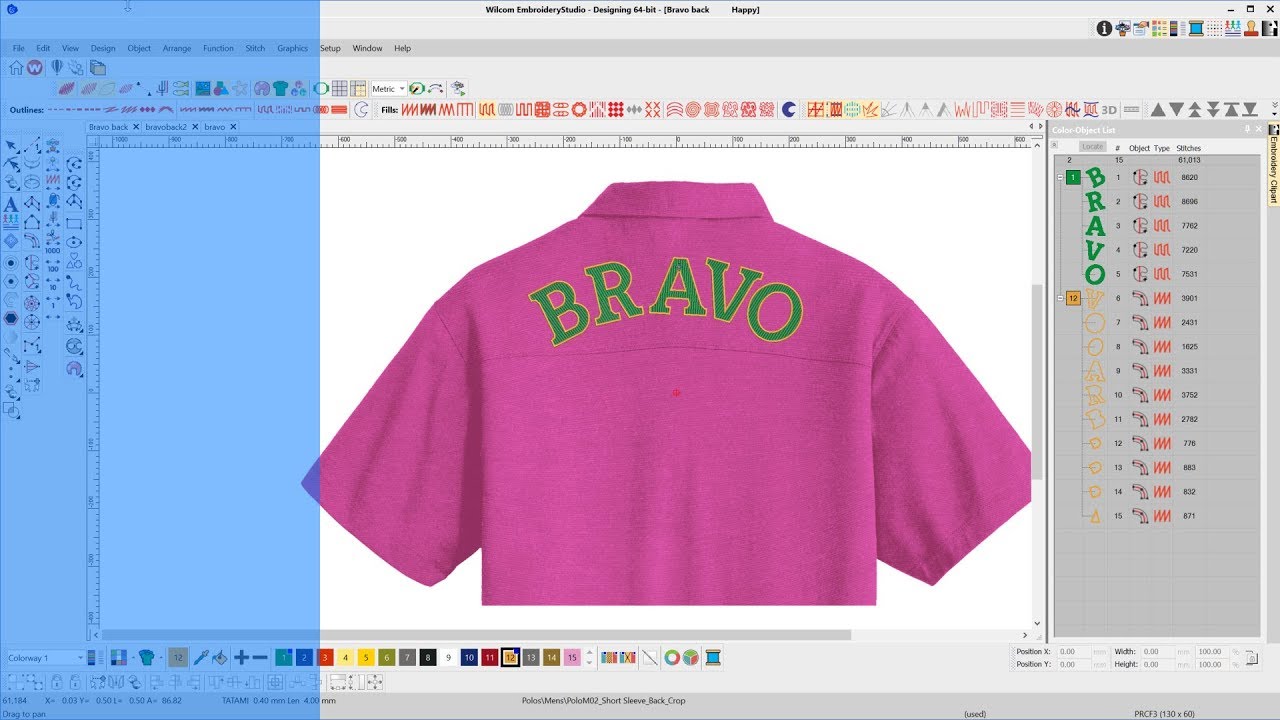Viewport: 1280px width, 720px height.
Task: Click the rubber stamp docker icon
Action: 1250,29
